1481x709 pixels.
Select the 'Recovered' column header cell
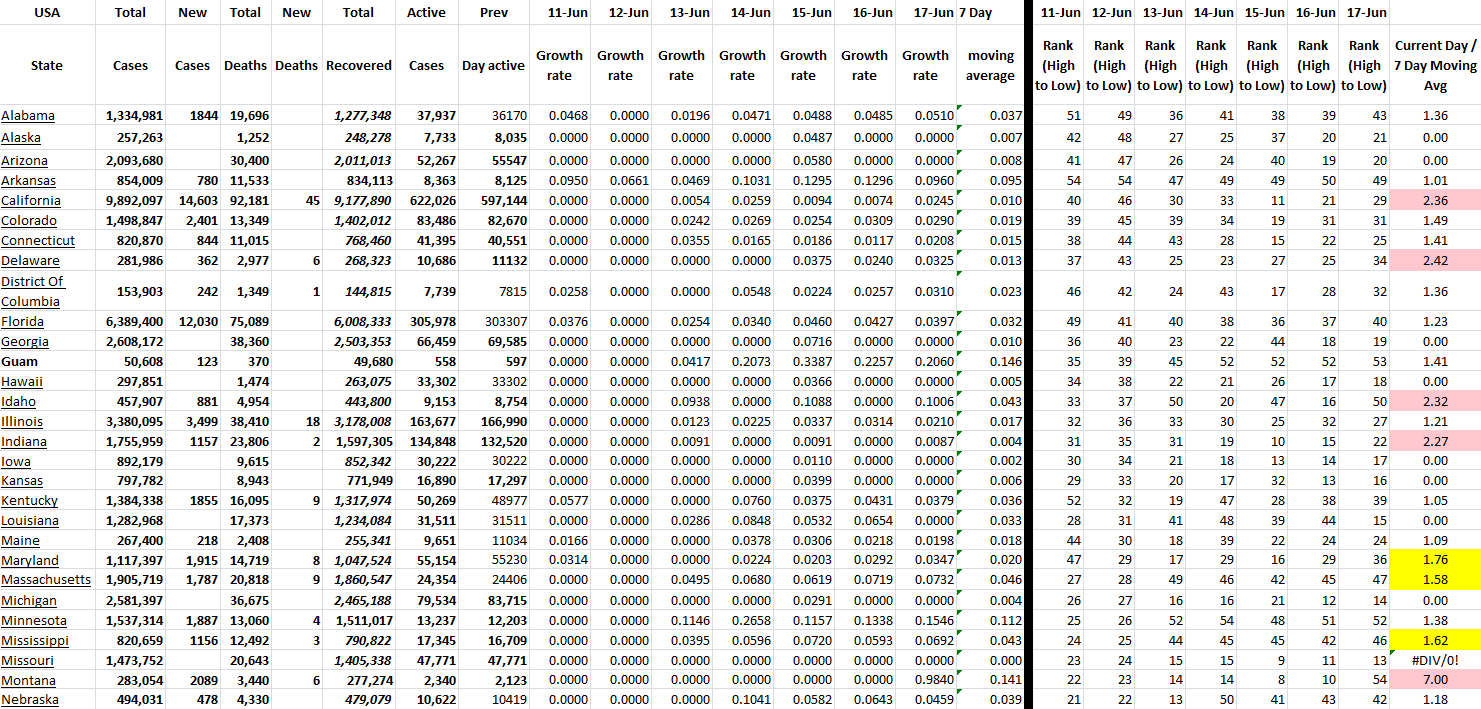[358, 65]
